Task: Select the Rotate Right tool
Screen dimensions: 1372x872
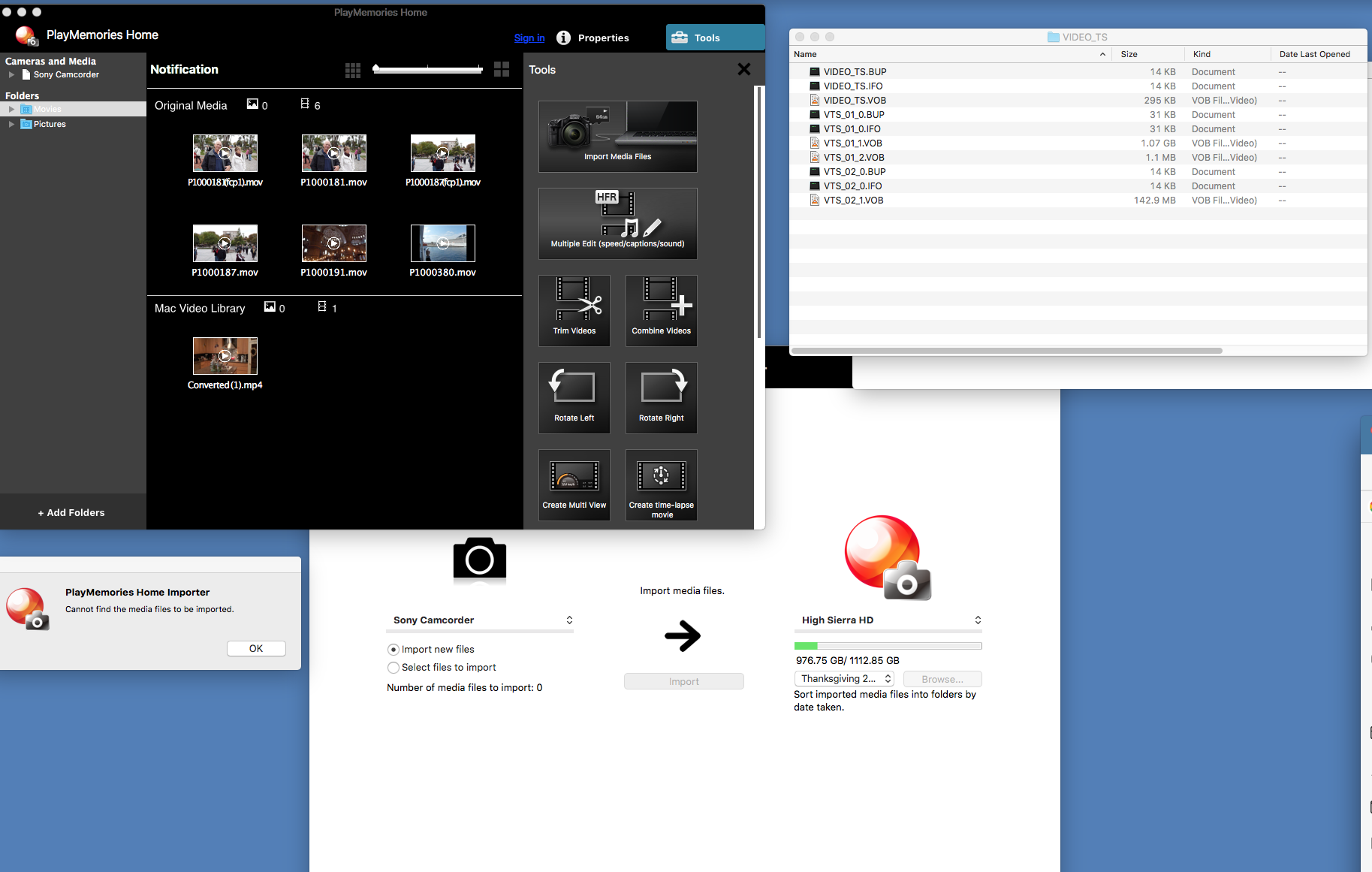Action: (x=661, y=398)
